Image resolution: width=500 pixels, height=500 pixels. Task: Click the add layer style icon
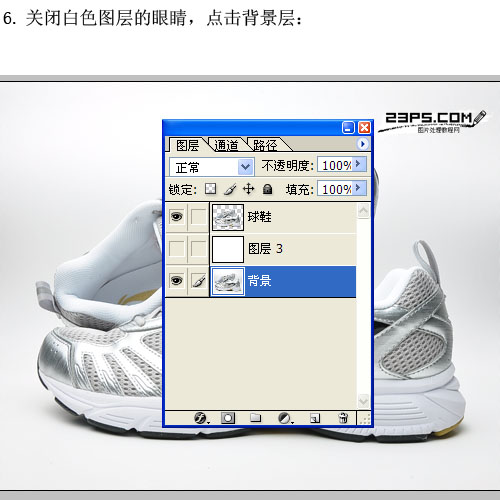(201, 418)
